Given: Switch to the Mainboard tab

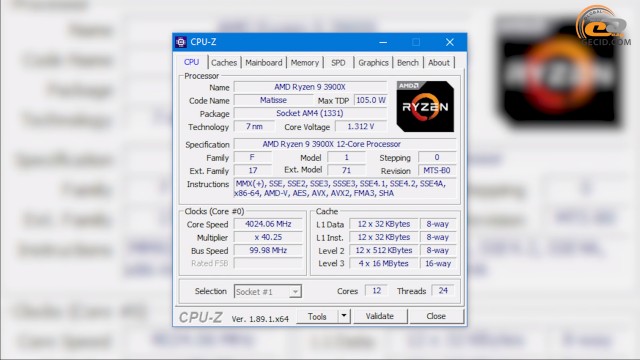Looking at the screenshot, I should [x=264, y=63].
